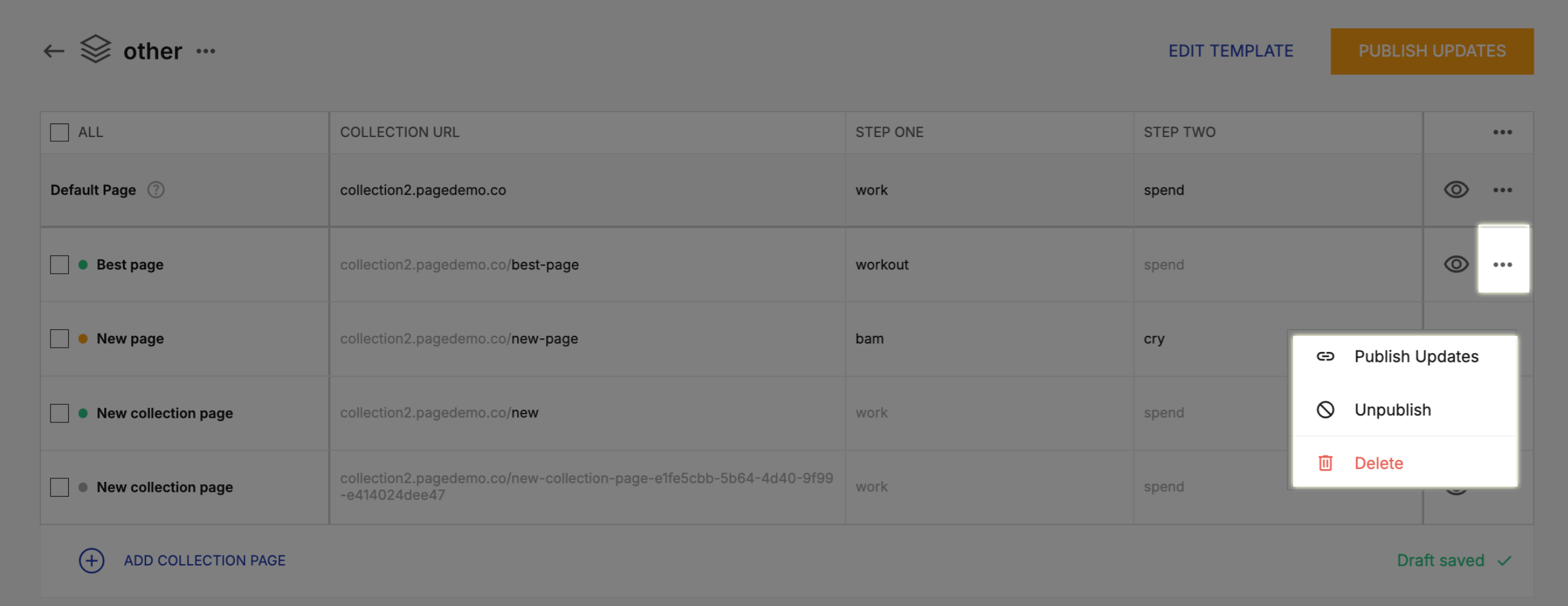Tick the ALL select checkbox
The width and height of the screenshot is (1568, 606).
coord(59,132)
